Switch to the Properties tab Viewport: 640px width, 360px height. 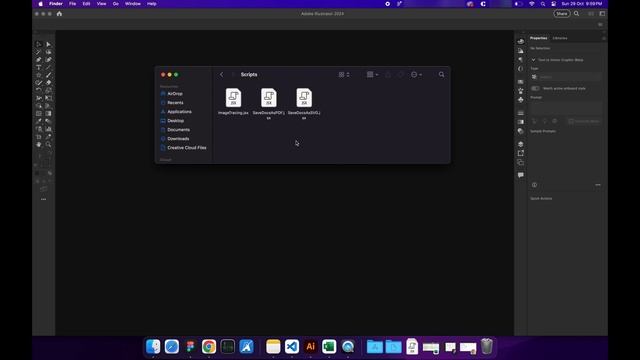[538, 38]
